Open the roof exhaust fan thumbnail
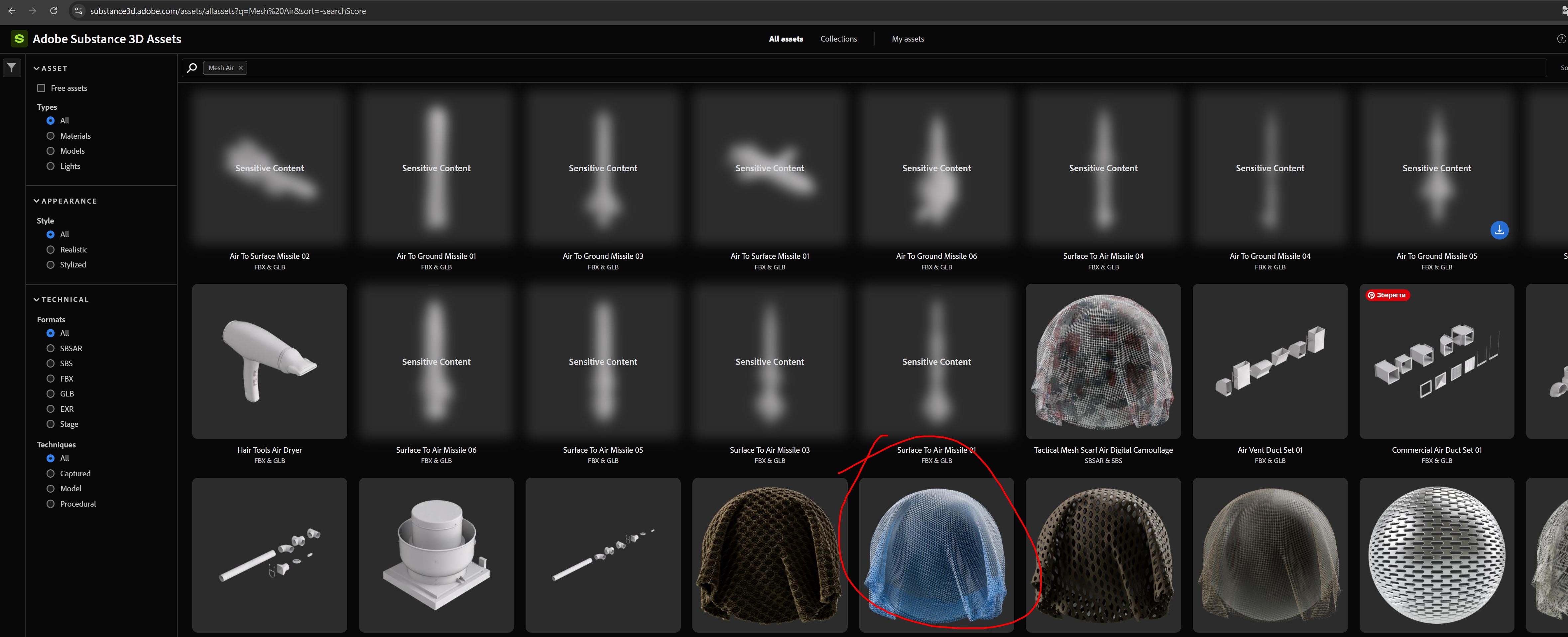Viewport: 1568px width, 637px height. click(x=436, y=556)
